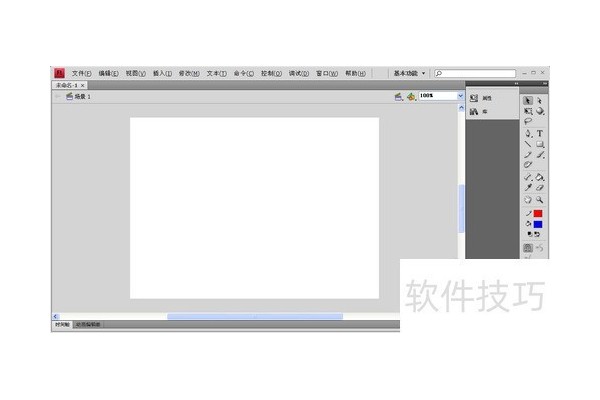Select the Brush tool
The image size is (600, 400).
click(540, 155)
